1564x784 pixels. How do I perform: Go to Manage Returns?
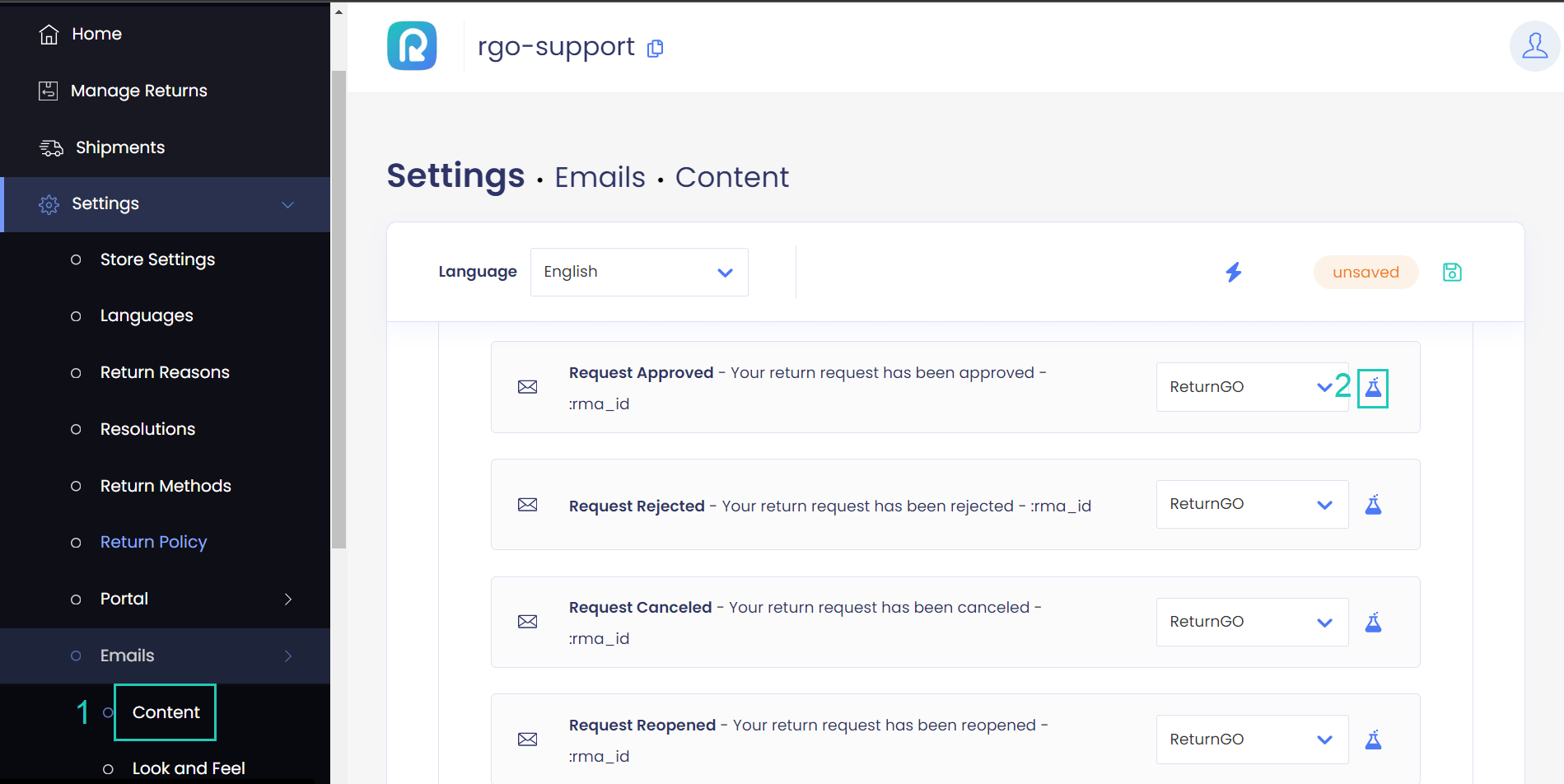(138, 91)
